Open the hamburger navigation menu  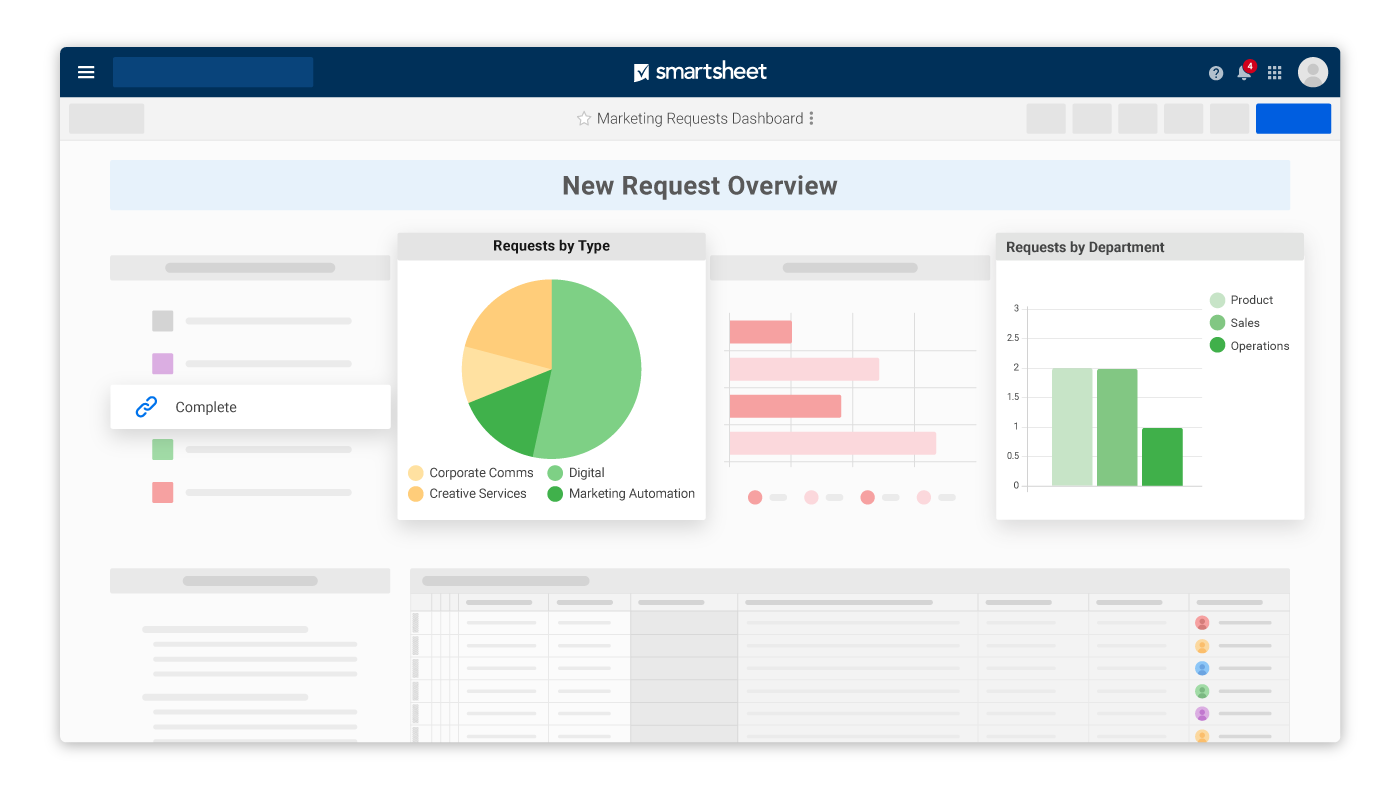tap(86, 72)
